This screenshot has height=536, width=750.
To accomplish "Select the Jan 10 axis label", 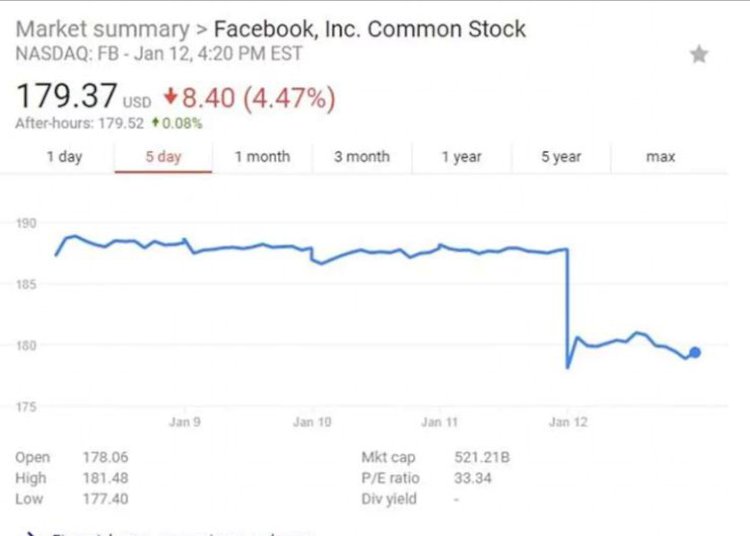I will coord(311,422).
